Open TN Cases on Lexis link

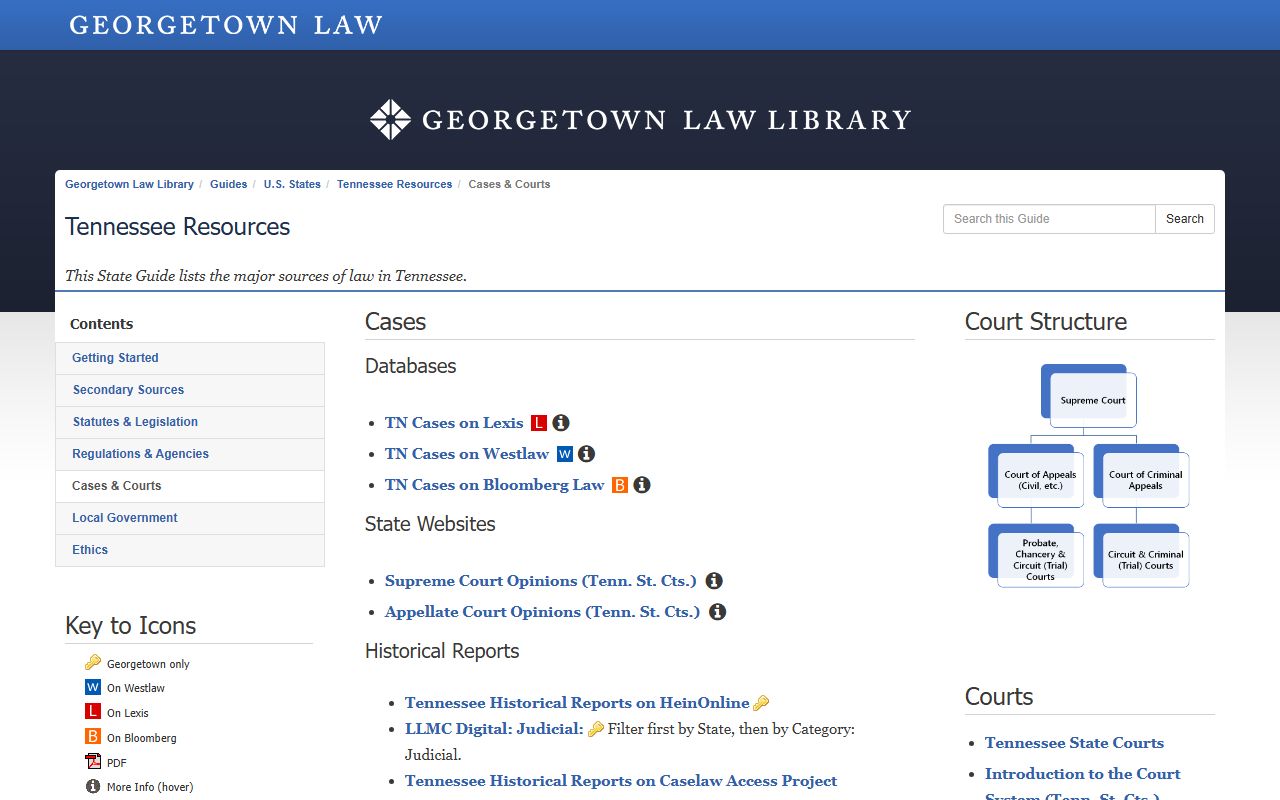coord(454,423)
